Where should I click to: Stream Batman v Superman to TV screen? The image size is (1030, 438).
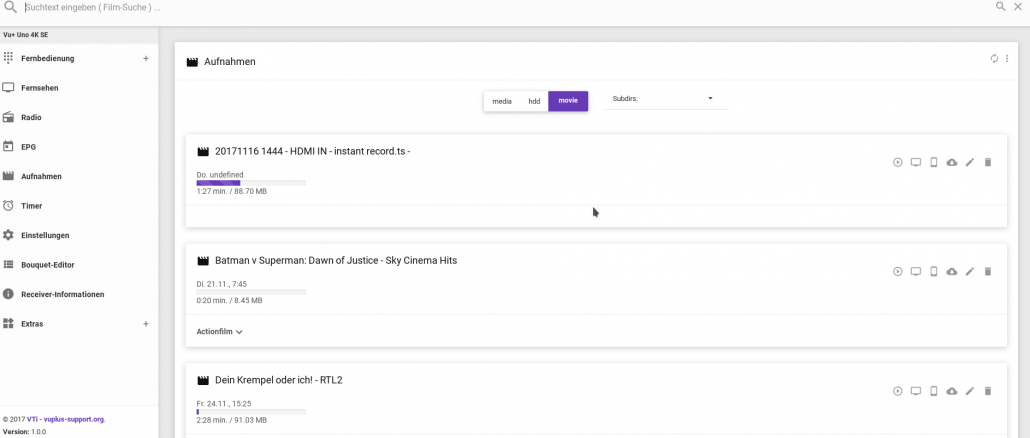click(916, 271)
